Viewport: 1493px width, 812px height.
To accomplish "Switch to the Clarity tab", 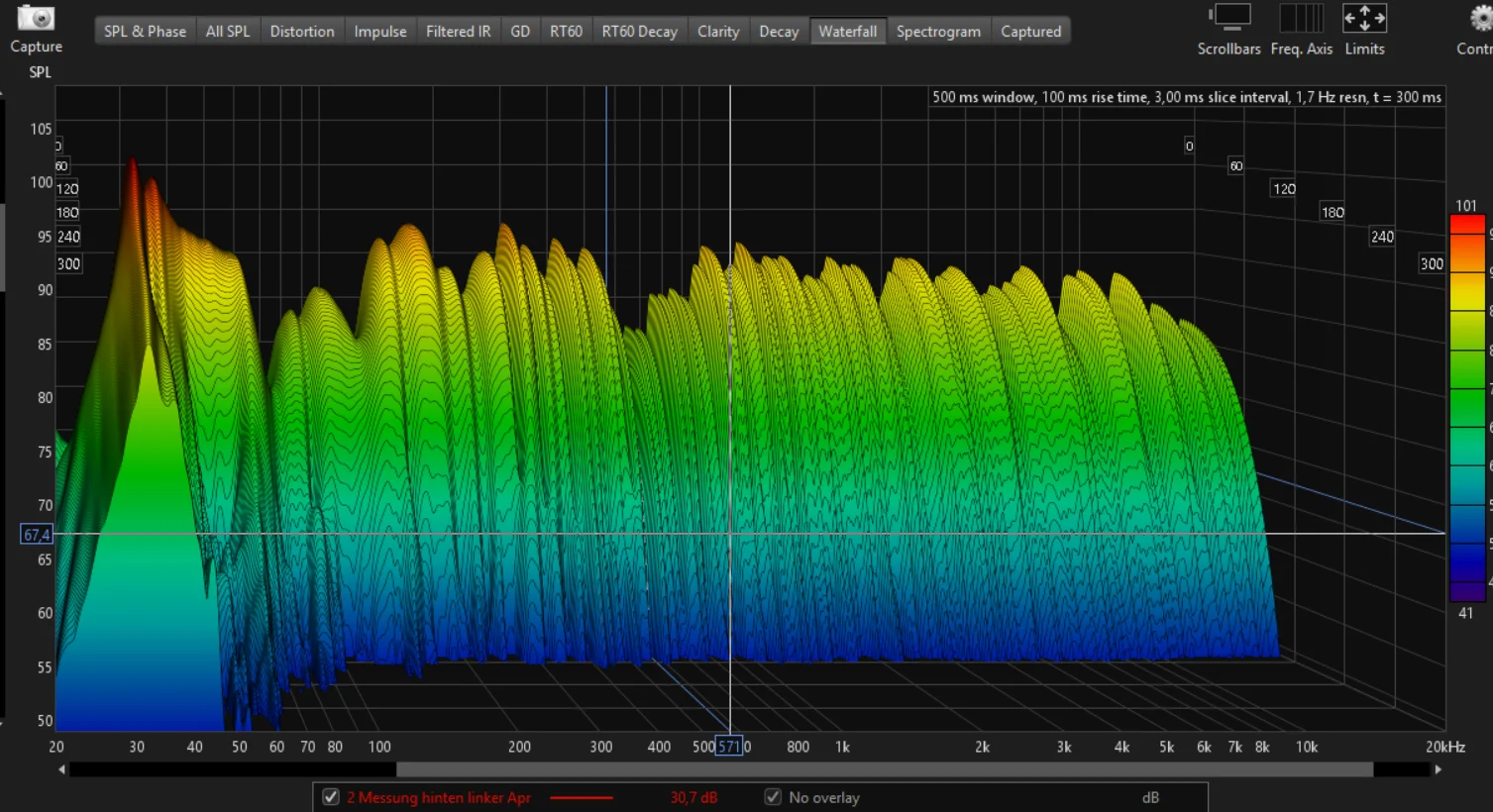I will click(x=718, y=32).
